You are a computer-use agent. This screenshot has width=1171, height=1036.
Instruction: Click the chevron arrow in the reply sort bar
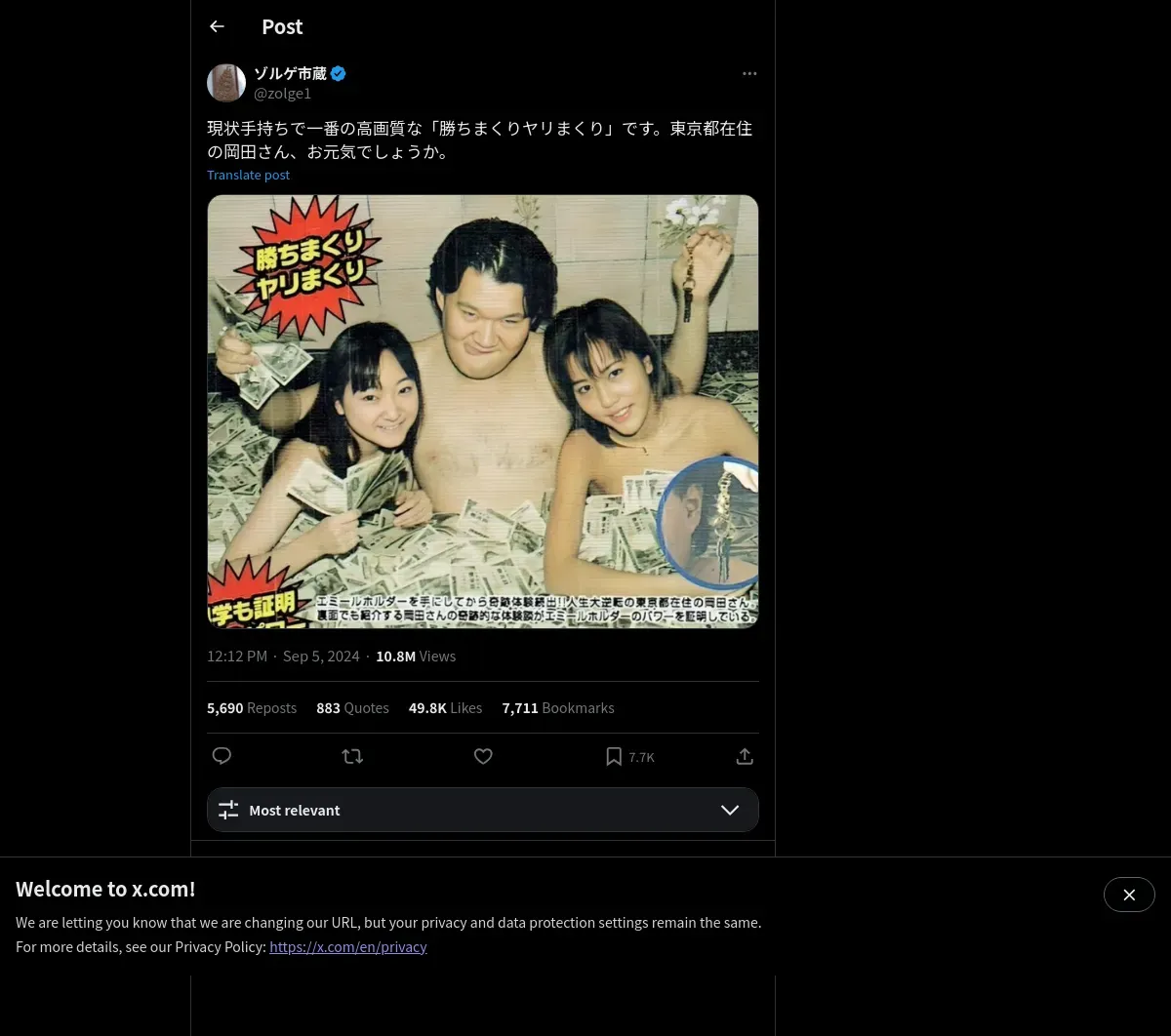click(x=730, y=810)
